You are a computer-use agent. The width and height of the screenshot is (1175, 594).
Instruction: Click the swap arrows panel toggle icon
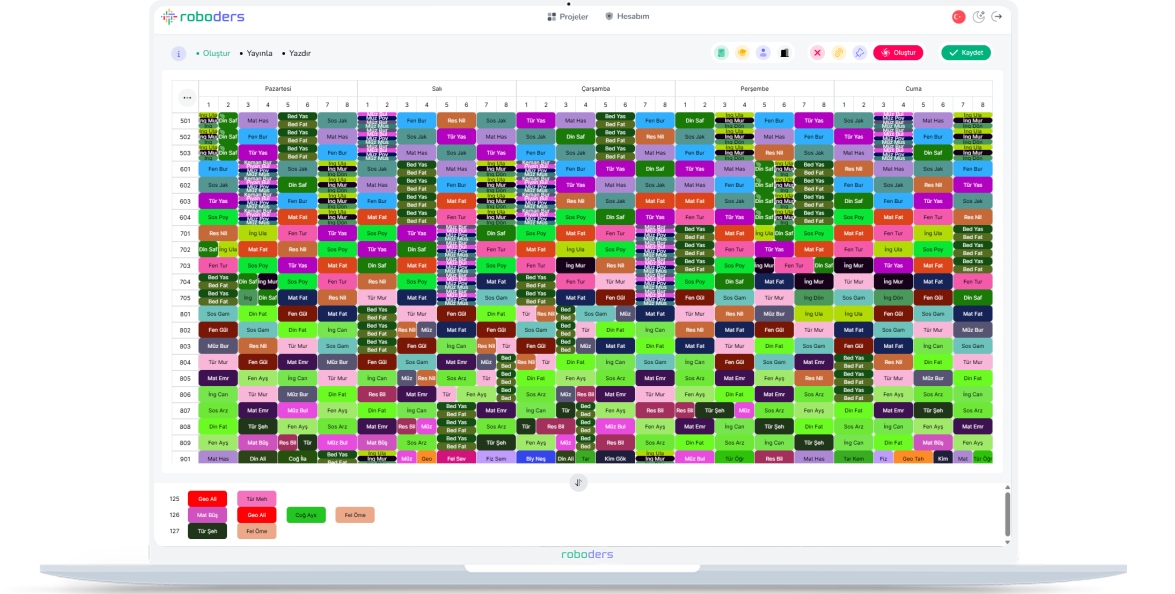click(x=578, y=483)
